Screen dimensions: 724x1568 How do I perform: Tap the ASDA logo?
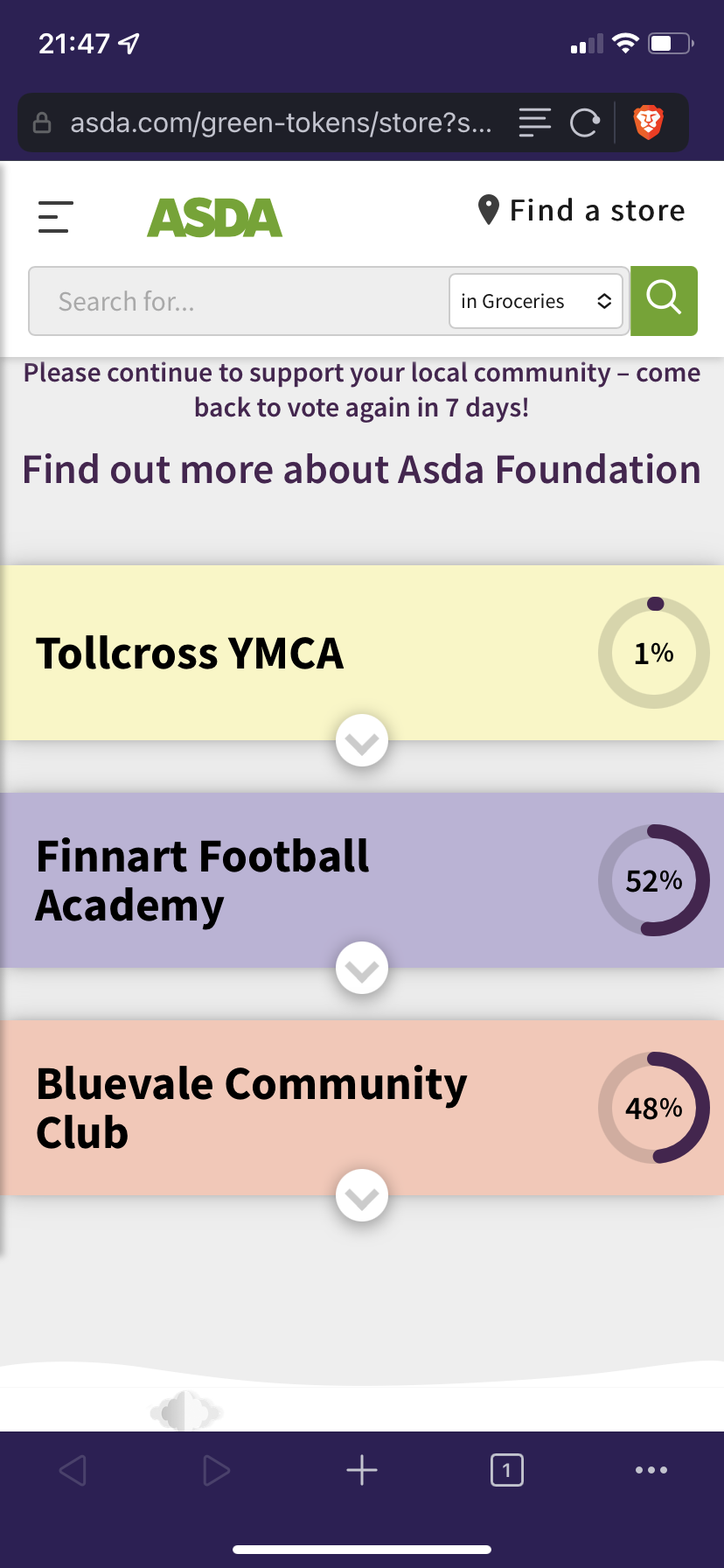coord(214,217)
